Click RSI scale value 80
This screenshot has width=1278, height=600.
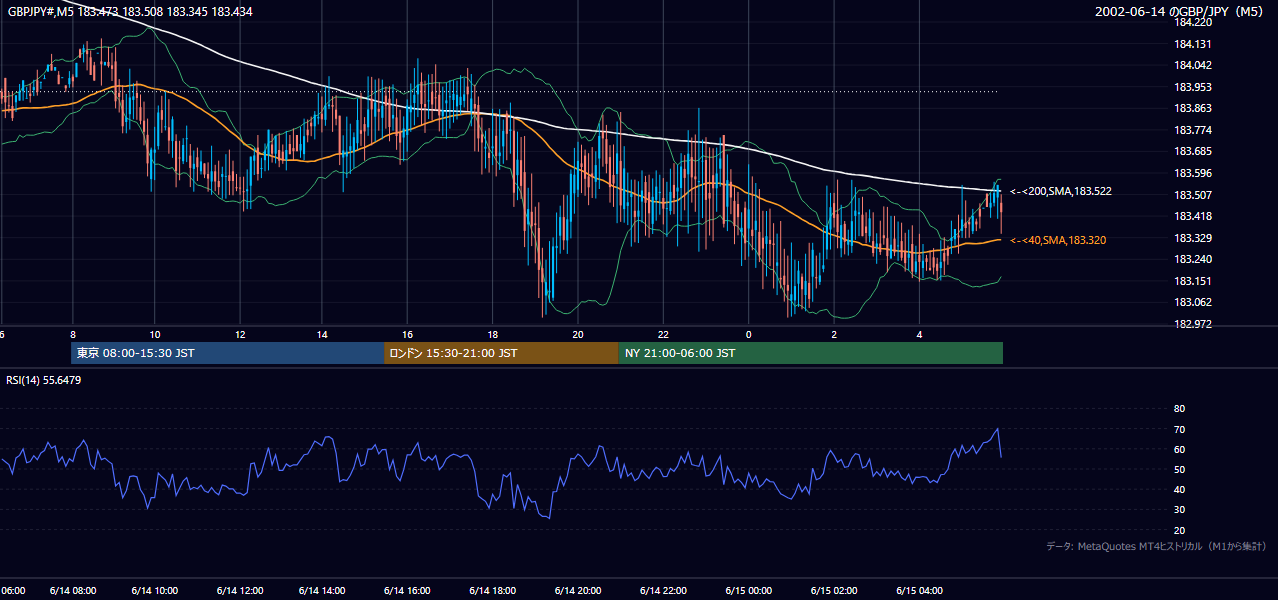pyautogui.click(x=1179, y=409)
